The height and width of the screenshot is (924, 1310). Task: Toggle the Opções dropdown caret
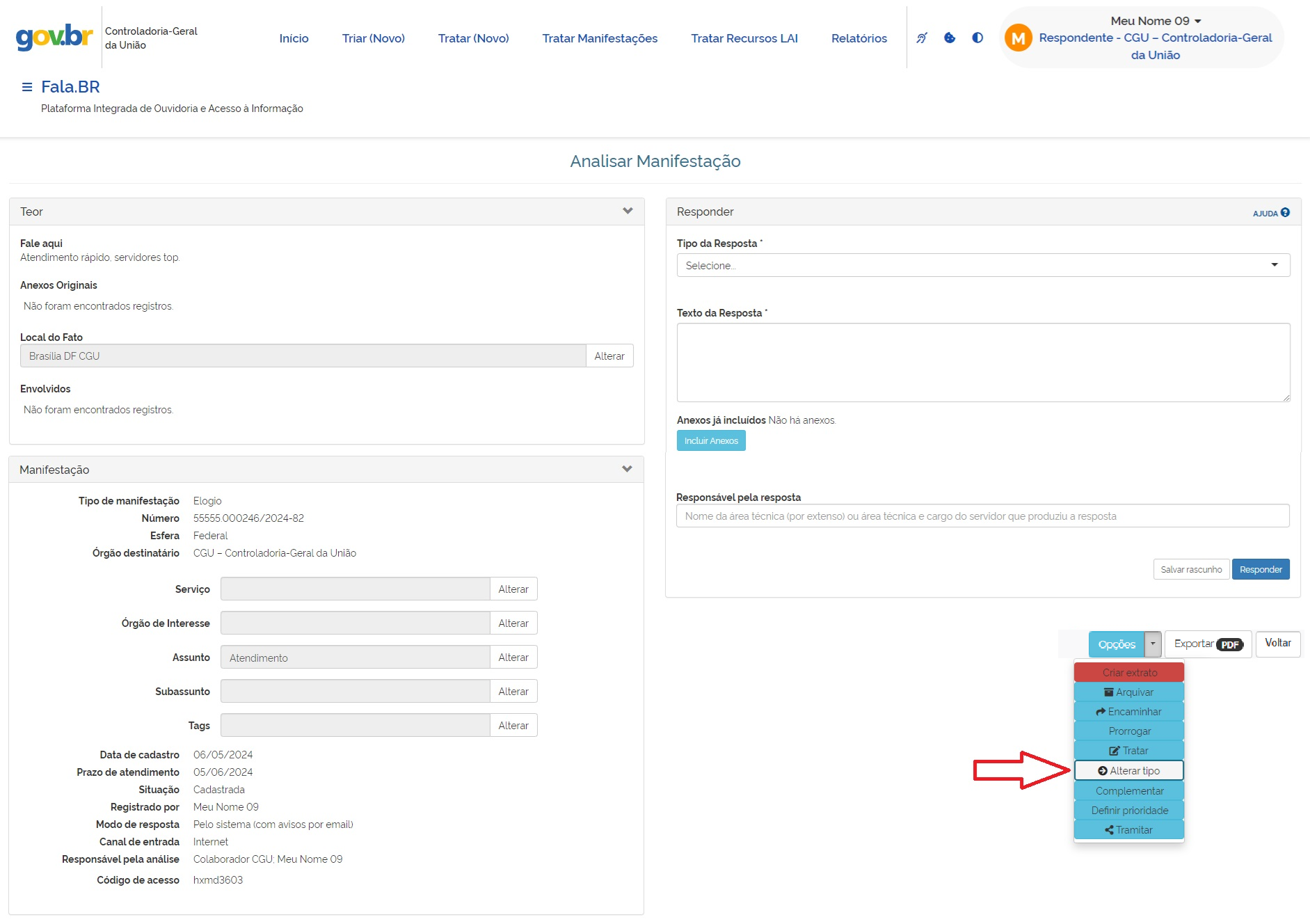coord(1153,644)
